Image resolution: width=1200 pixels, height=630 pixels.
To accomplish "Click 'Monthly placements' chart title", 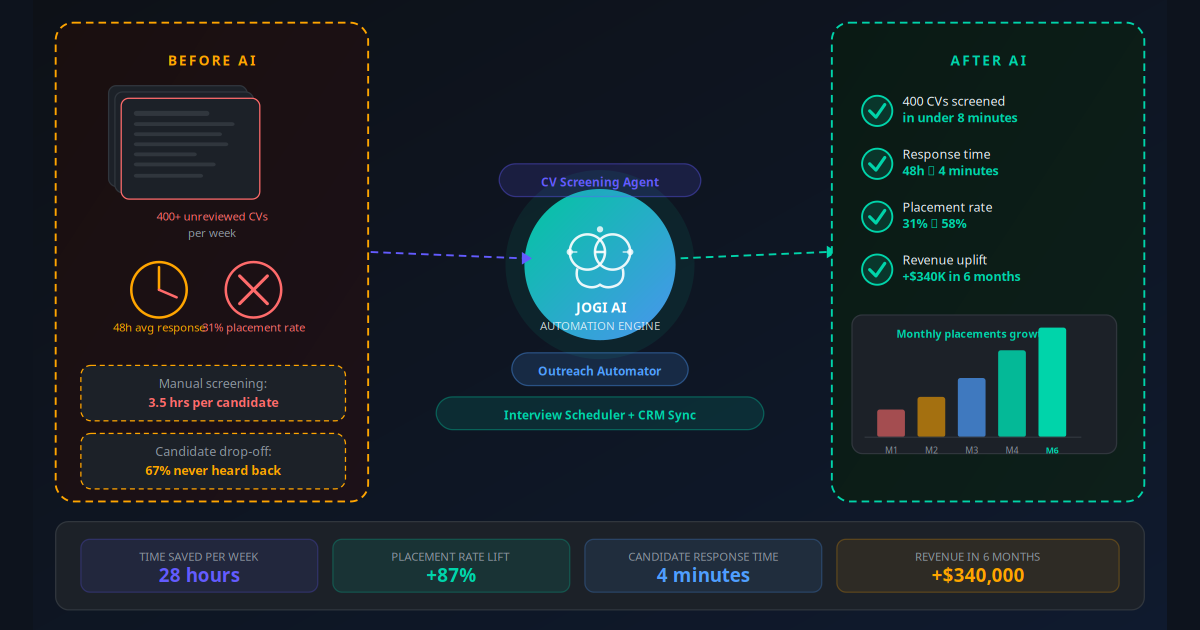I will pos(967,334).
